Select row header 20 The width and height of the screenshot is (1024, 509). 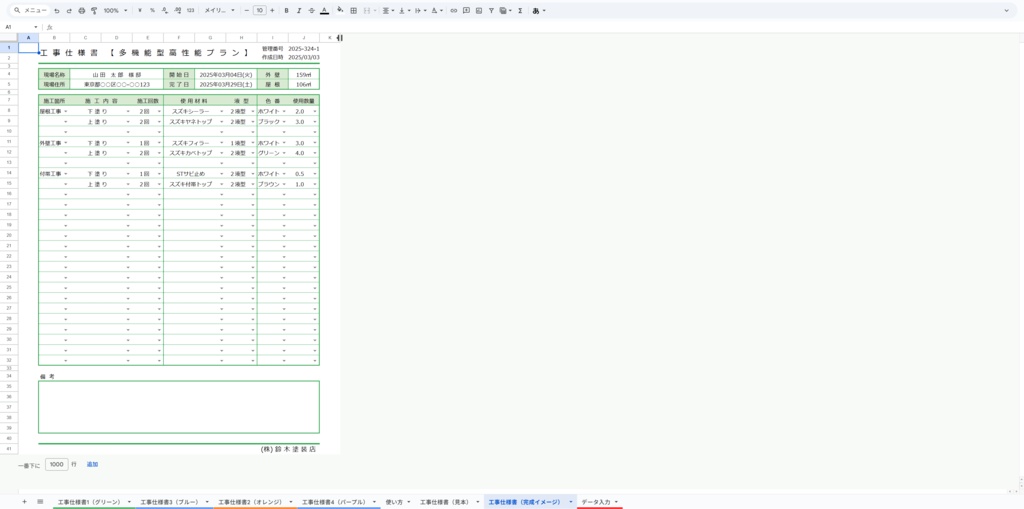[9, 235]
